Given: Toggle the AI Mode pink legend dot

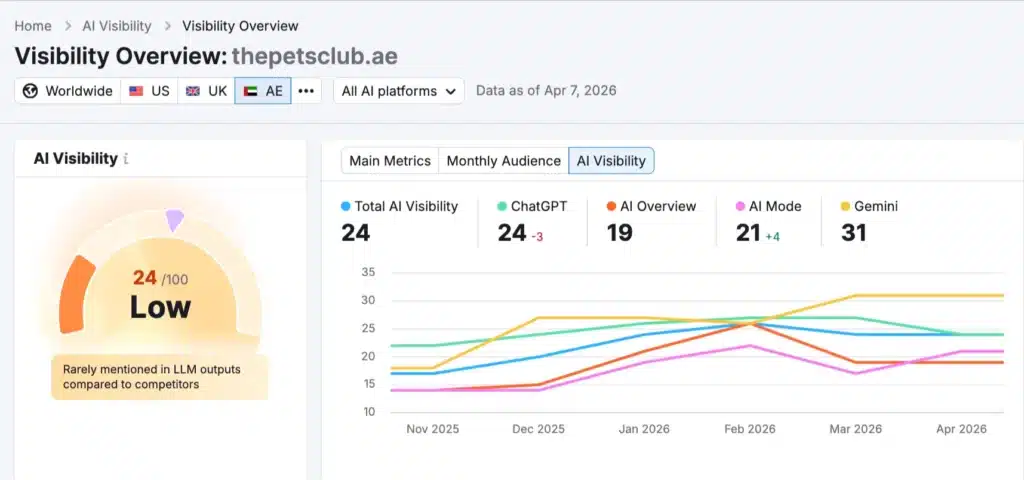Looking at the screenshot, I should point(740,206).
